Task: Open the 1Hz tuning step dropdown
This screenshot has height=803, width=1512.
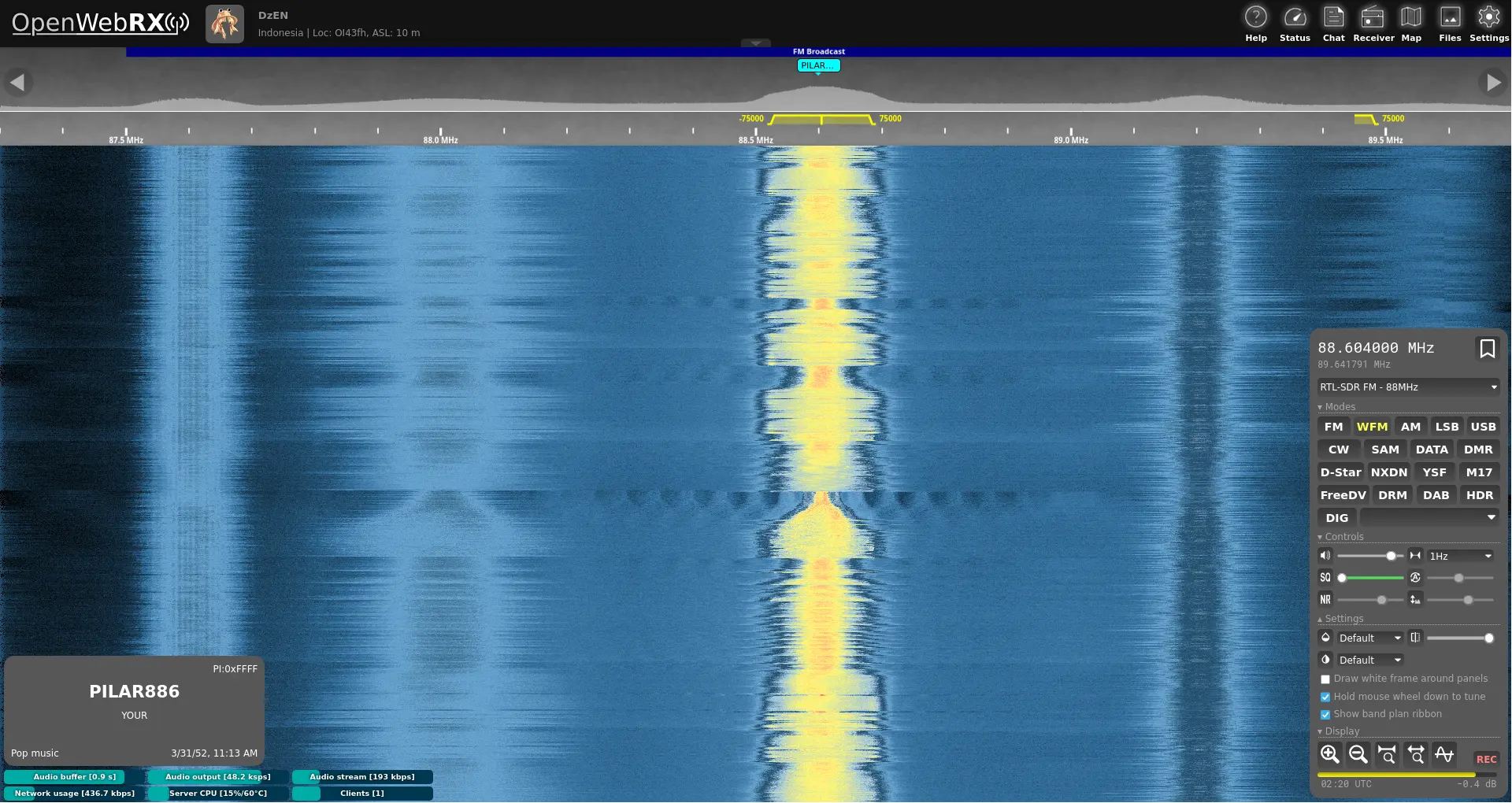Action: [x=1460, y=556]
